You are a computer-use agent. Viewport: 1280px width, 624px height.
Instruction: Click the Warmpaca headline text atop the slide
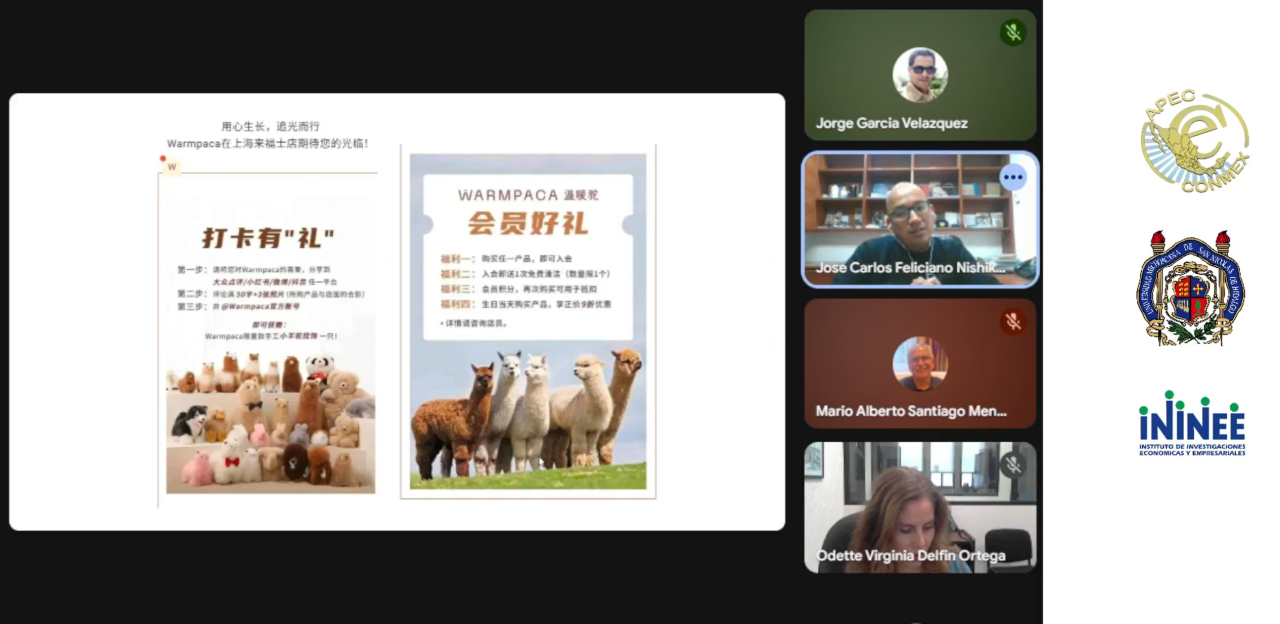click(x=268, y=135)
